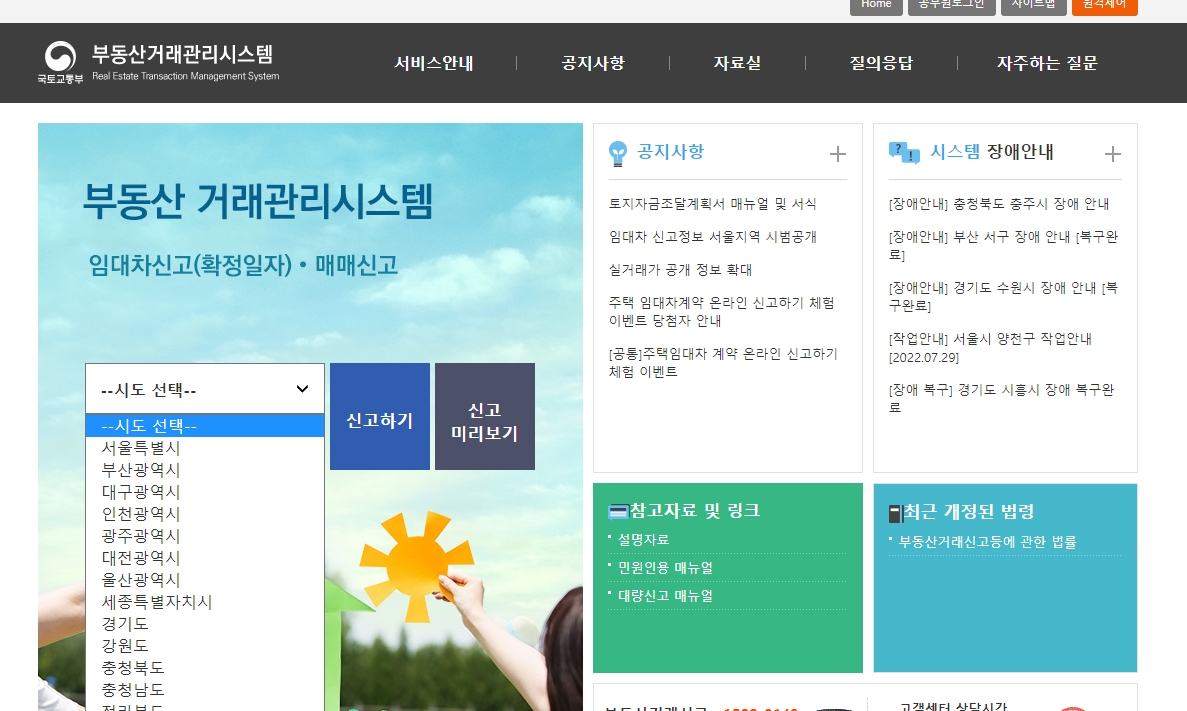This screenshot has width=1187, height=711.
Task: Open the 질의응답 menu
Action: coord(881,63)
